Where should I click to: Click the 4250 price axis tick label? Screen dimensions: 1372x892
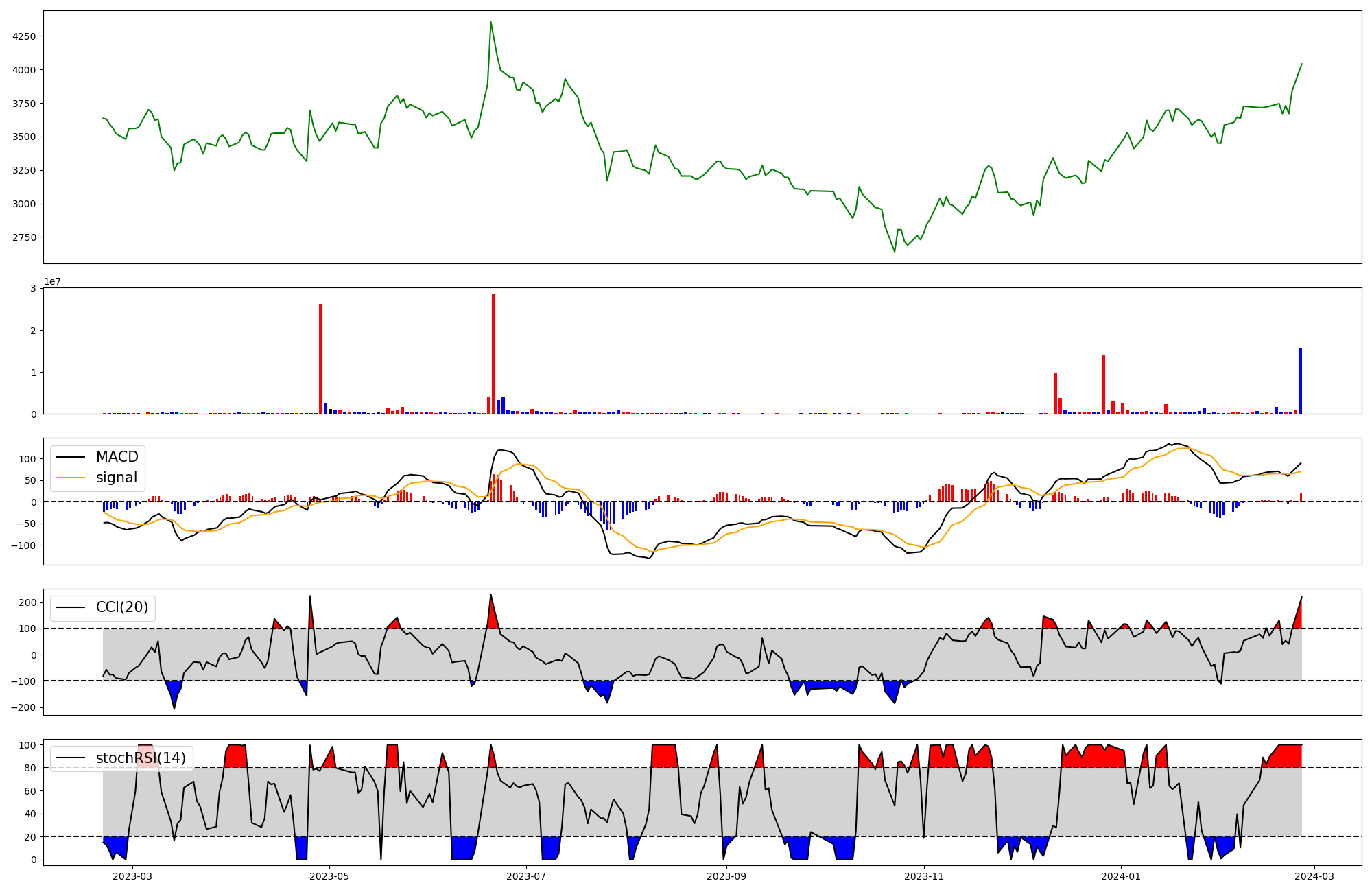24,36
